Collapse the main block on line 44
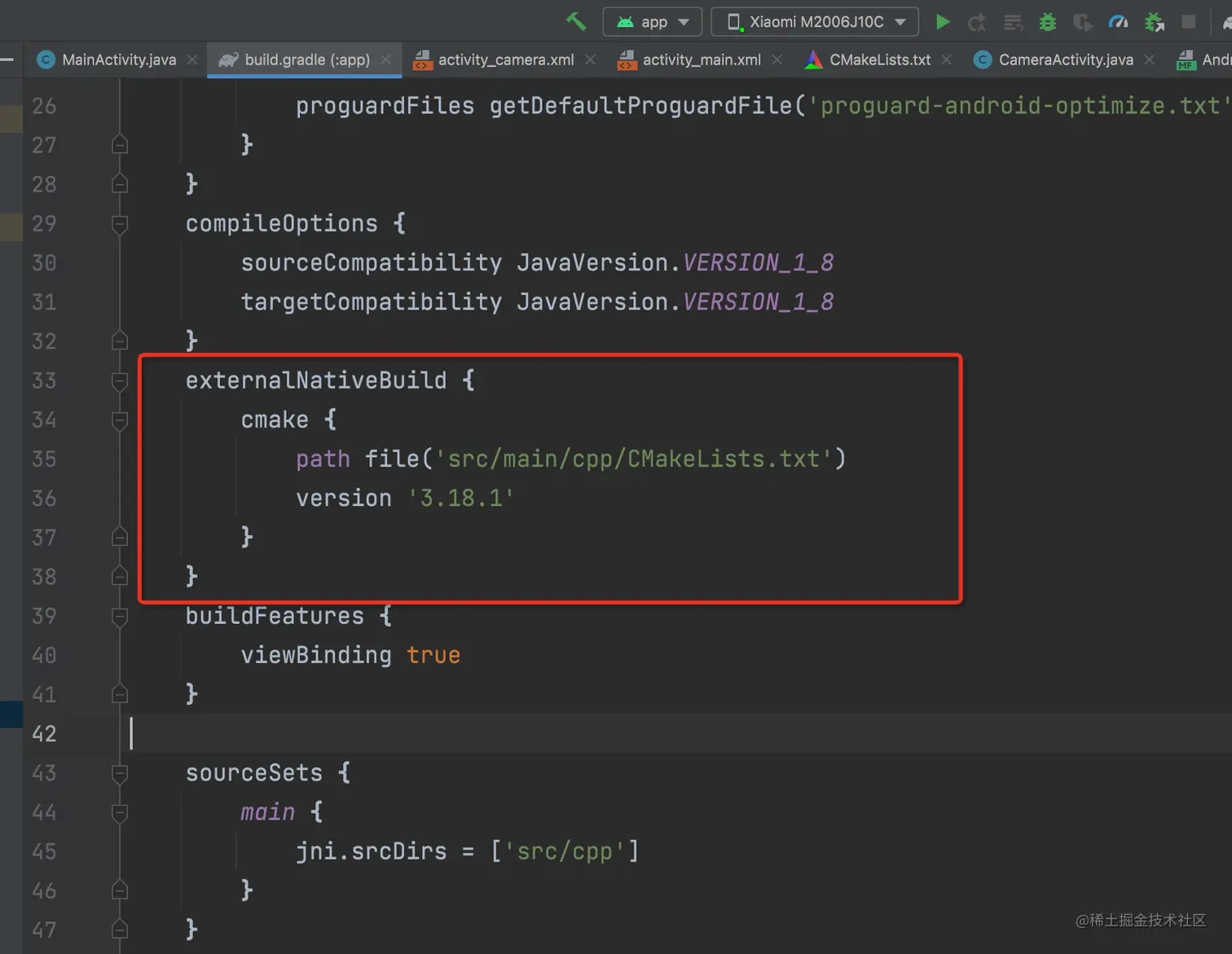Screen dimensions: 1232x954 (x=120, y=812)
